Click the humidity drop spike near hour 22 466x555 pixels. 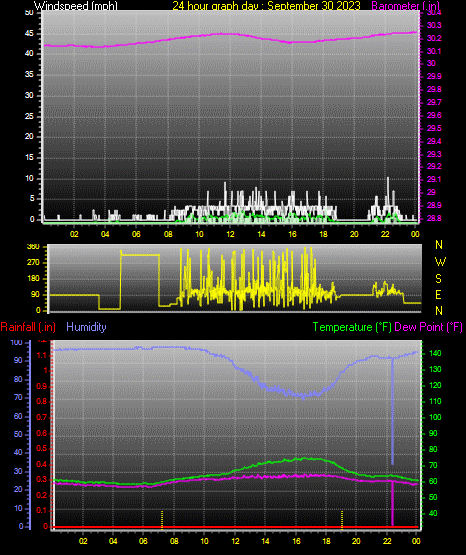pyautogui.click(x=392, y=411)
